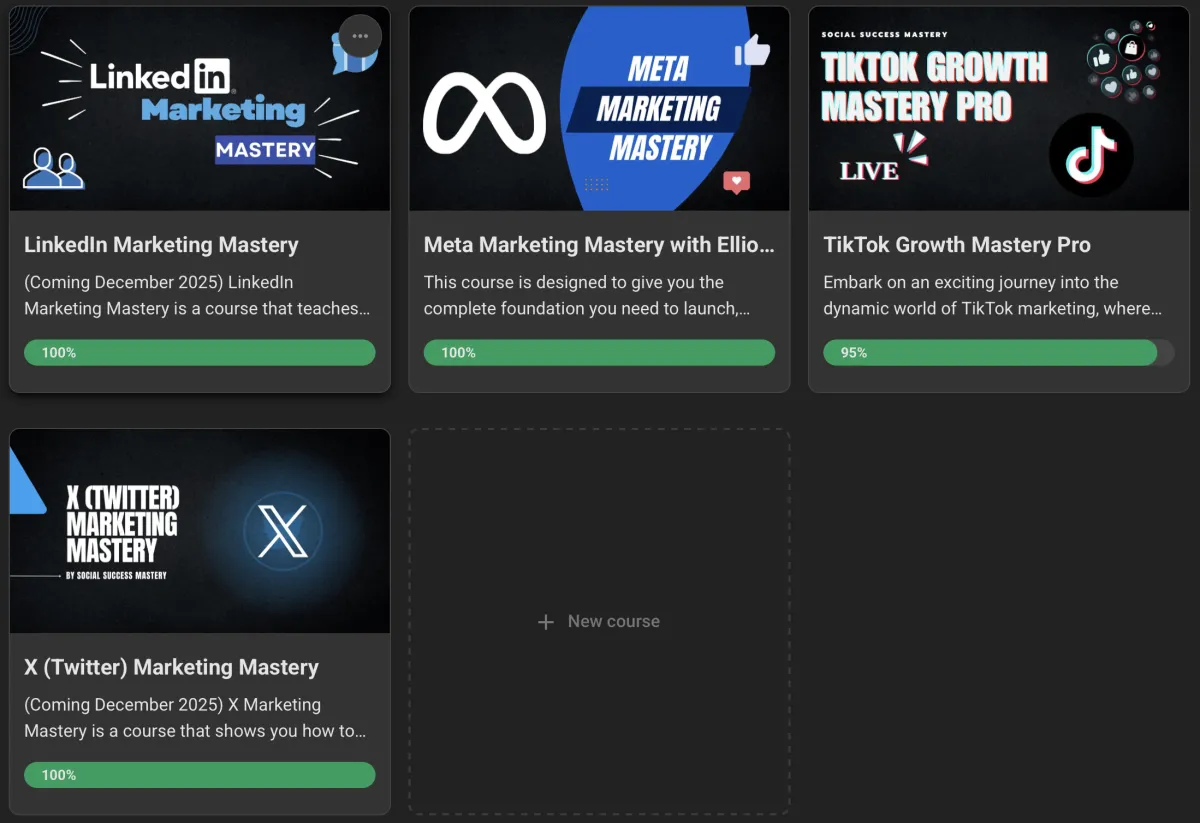Click the glowing X logo circle
This screenshot has height=823, width=1200.
point(283,531)
